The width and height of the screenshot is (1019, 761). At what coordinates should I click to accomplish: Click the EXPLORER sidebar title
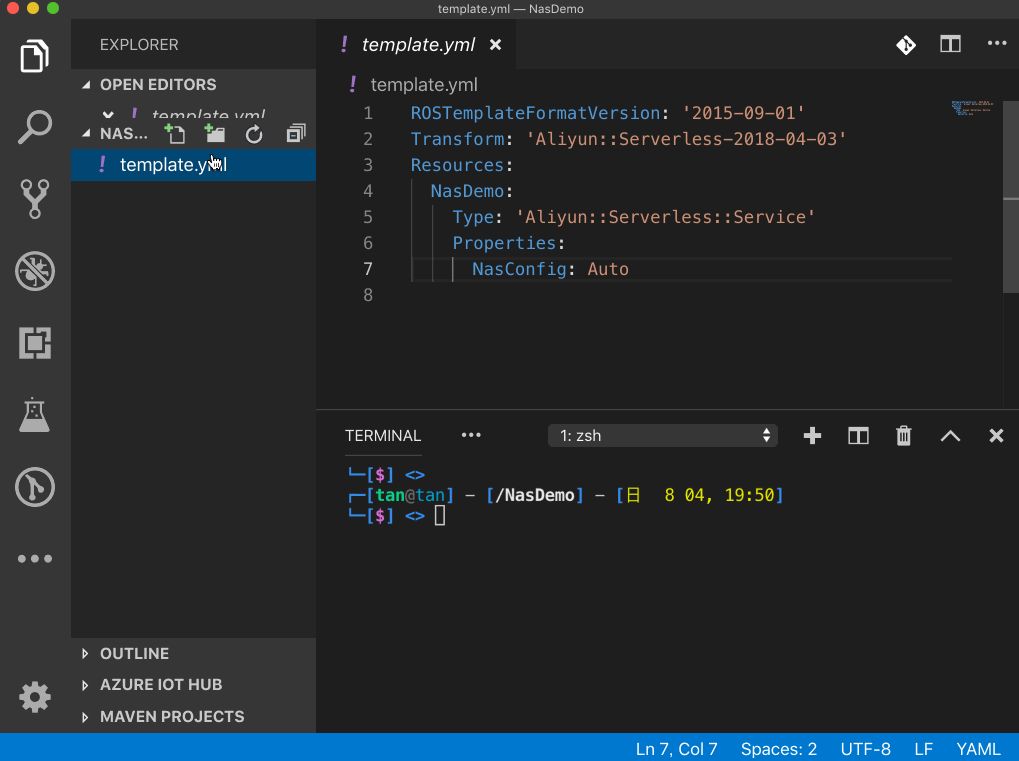point(139,45)
